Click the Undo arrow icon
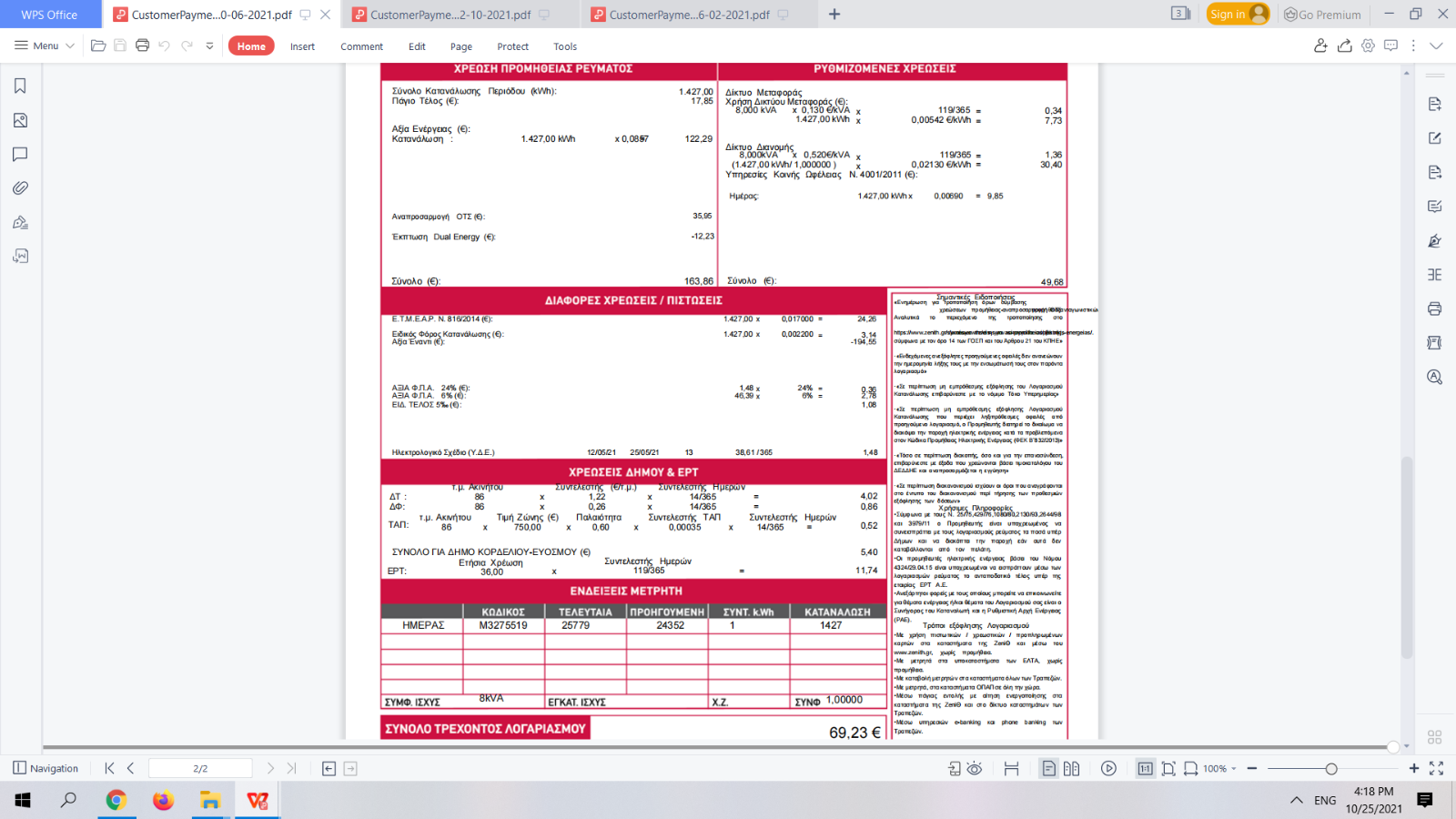This screenshot has height=819, width=1456. (164, 45)
